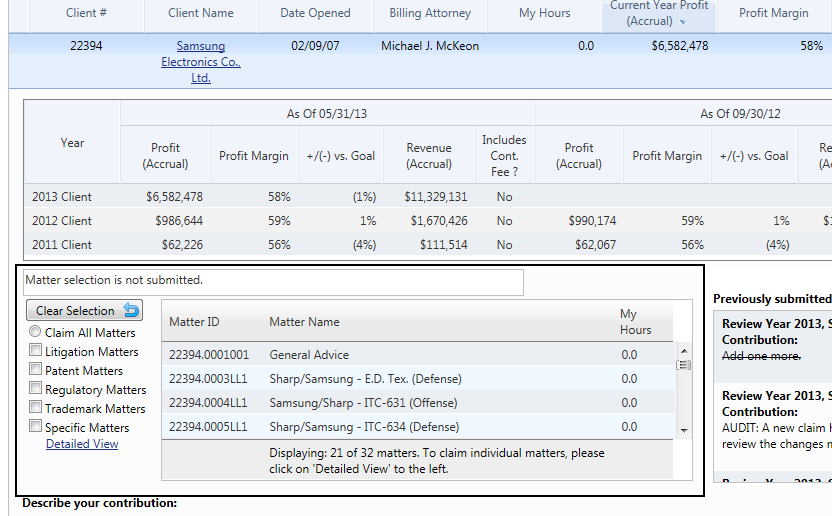
Task: Click the $6,582,478 profit value in 2013 row
Action: point(175,197)
